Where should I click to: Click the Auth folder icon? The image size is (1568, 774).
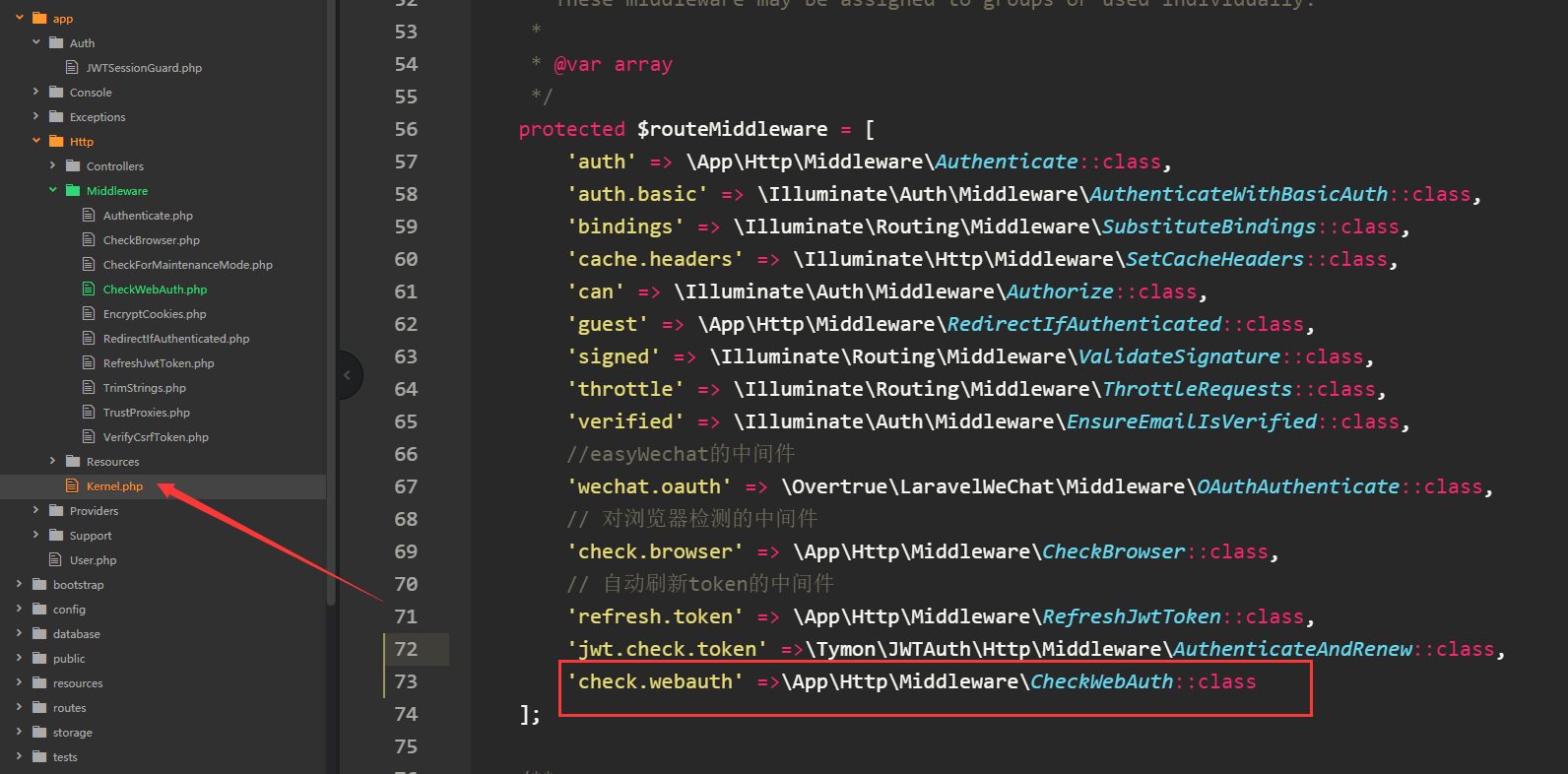[56, 42]
